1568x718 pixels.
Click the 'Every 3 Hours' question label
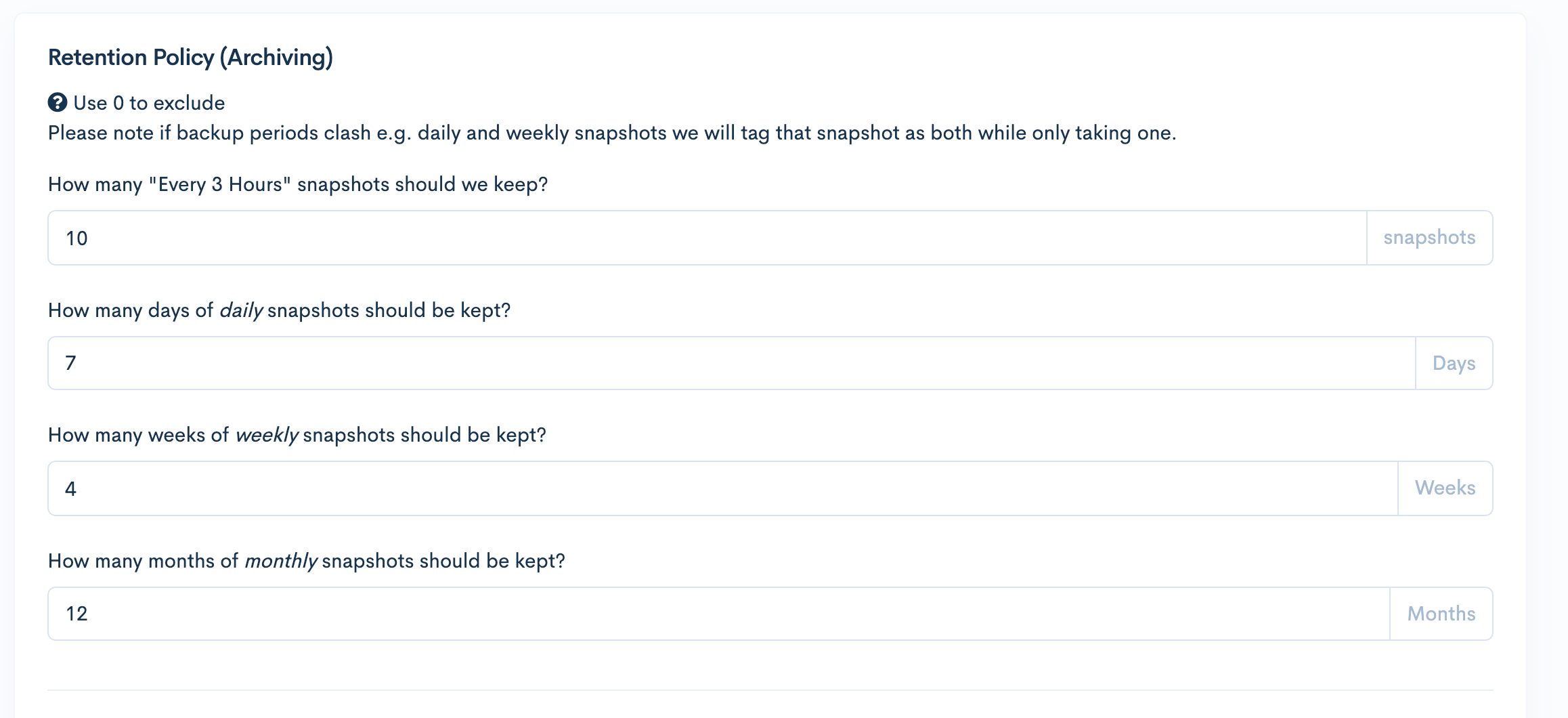[x=298, y=184]
